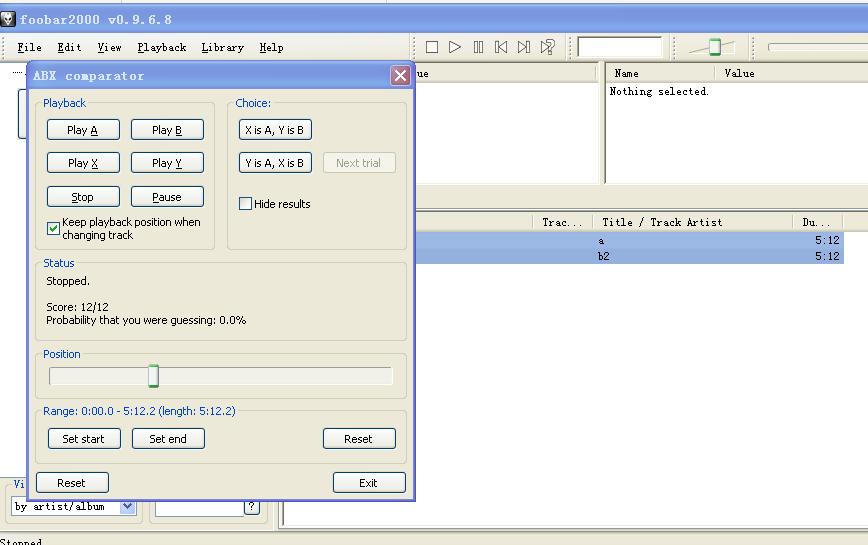Open the File menu
The height and width of the screenshot is (545, 868).
click(29, 48)
